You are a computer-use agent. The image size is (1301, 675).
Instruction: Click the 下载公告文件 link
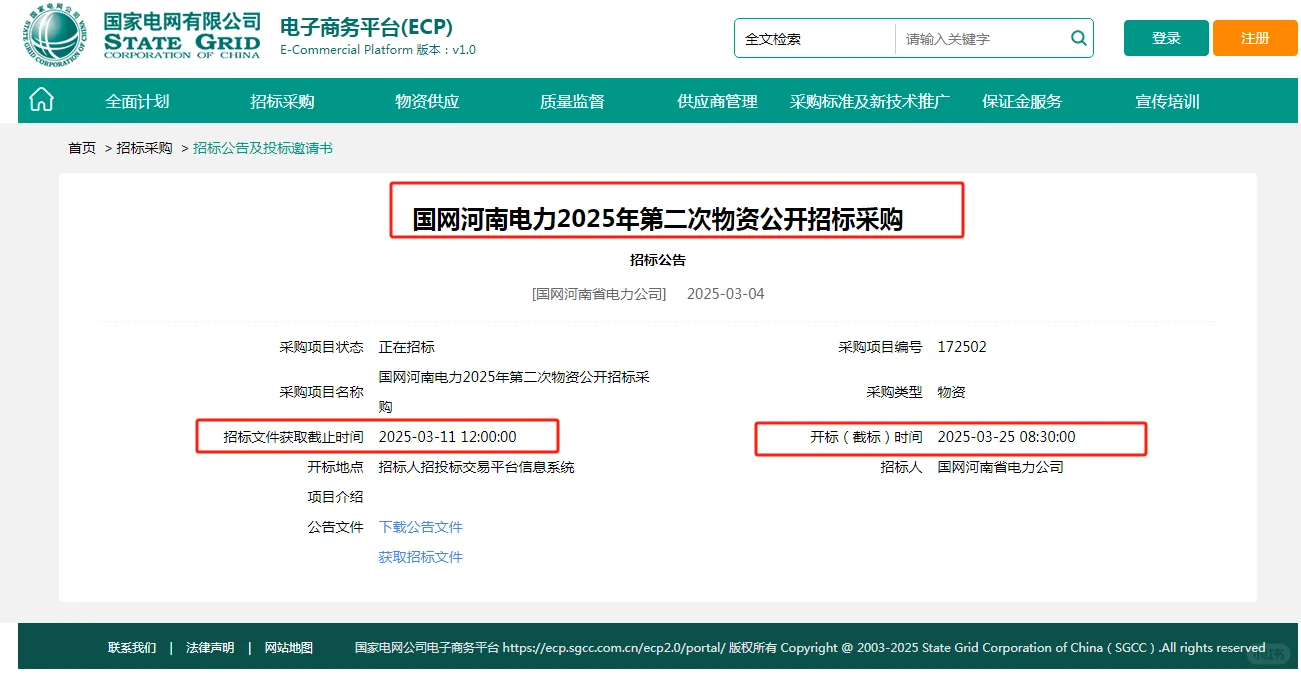tap(420, 527)
